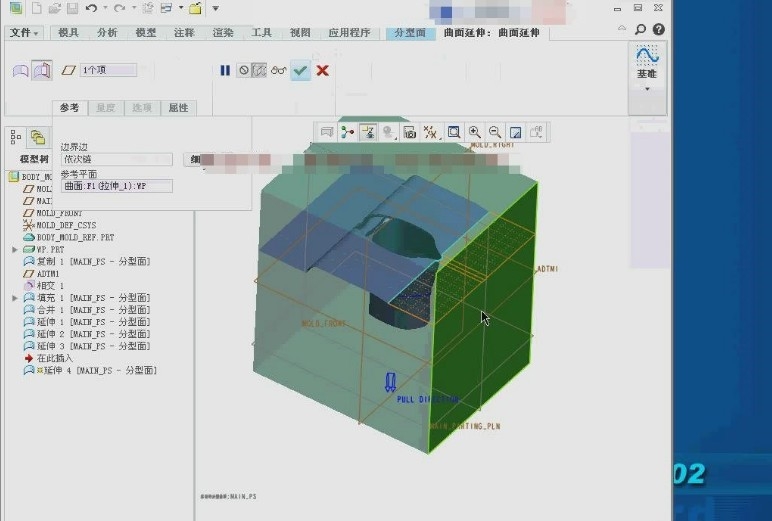Select the 曲面延伸 dashboard tab
772x521 pixels.
491,33
